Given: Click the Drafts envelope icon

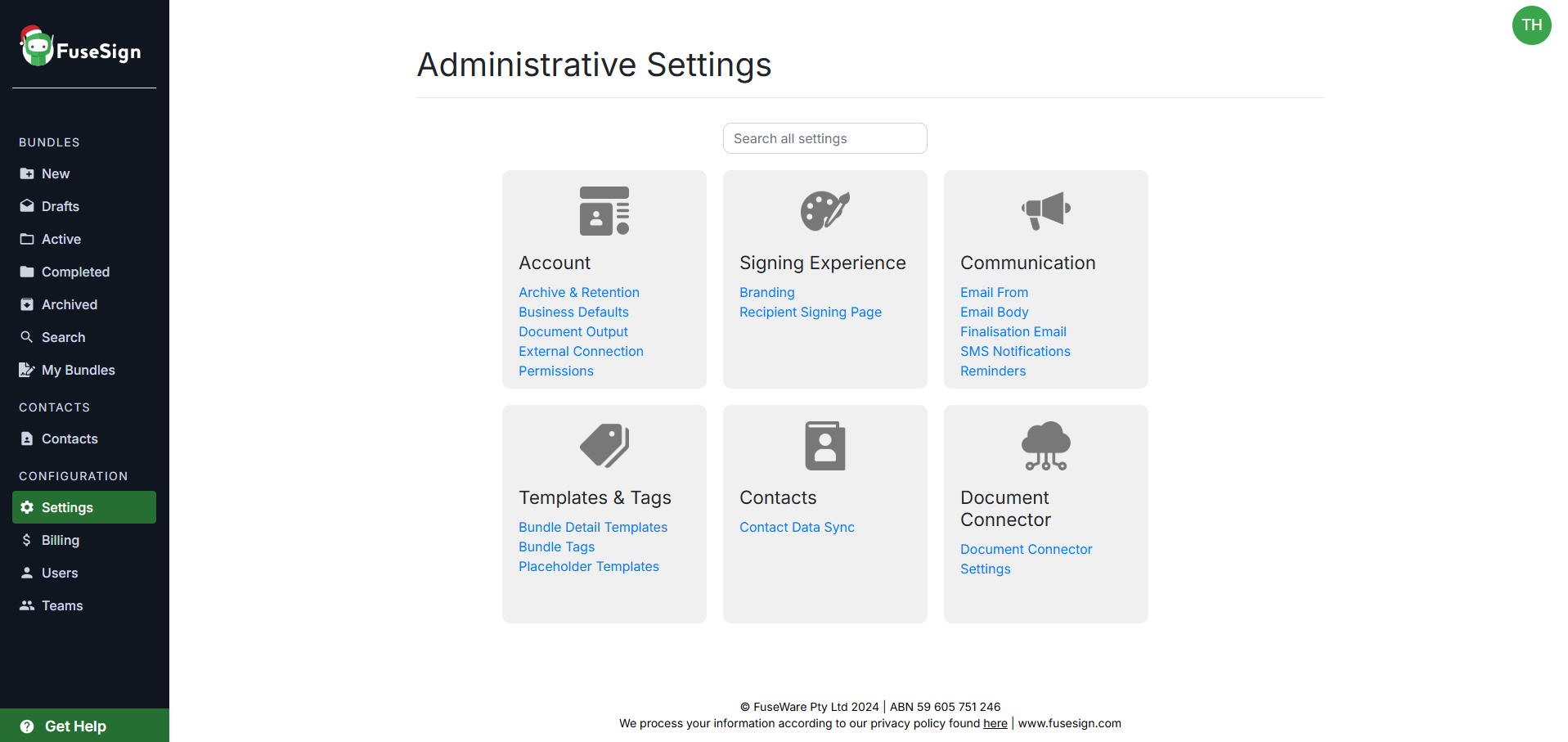Looking at the screenshot, I should pyautogui.click(x=27, y=206).
